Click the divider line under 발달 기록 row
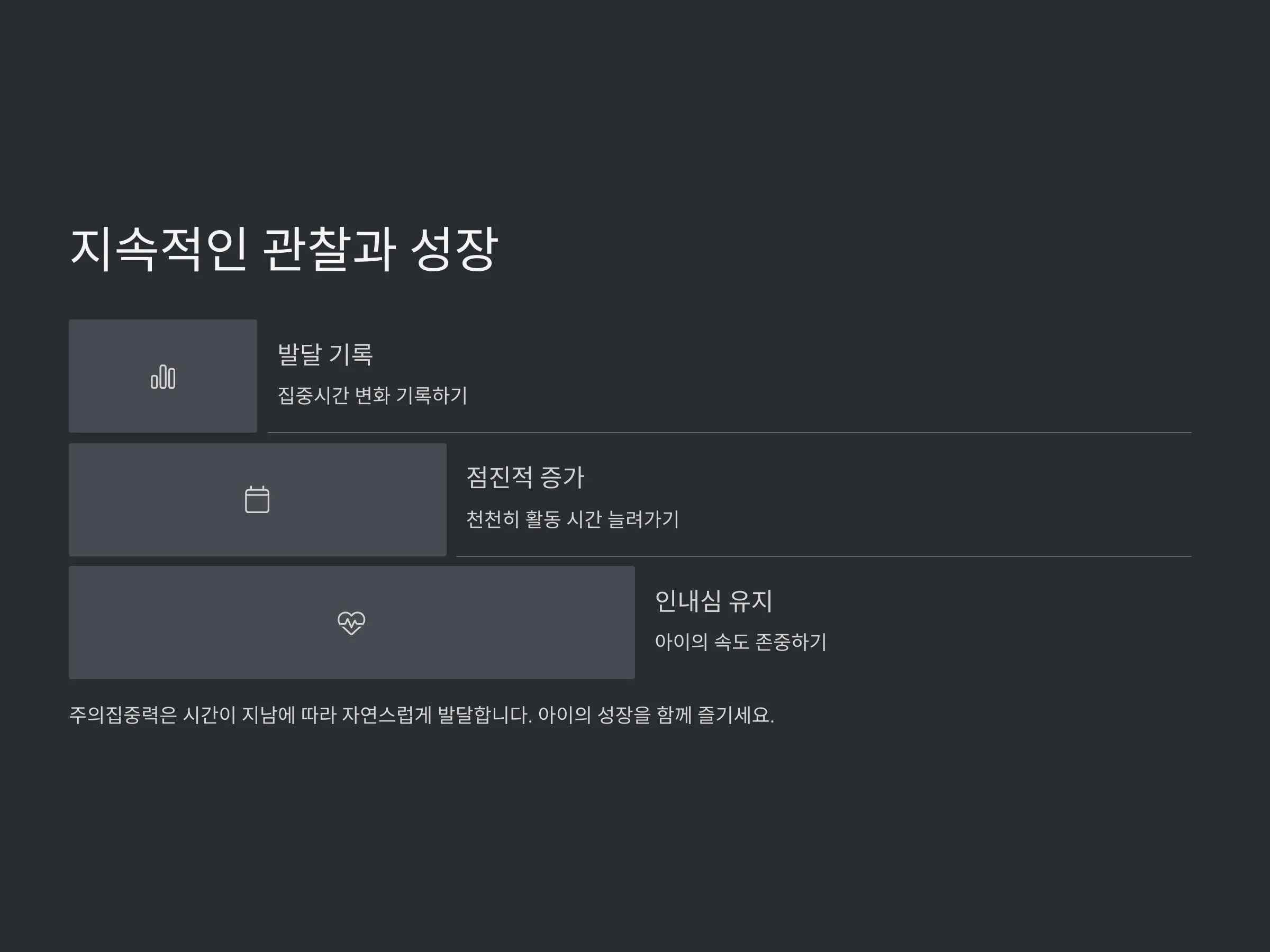 click(x=730, y=433)
